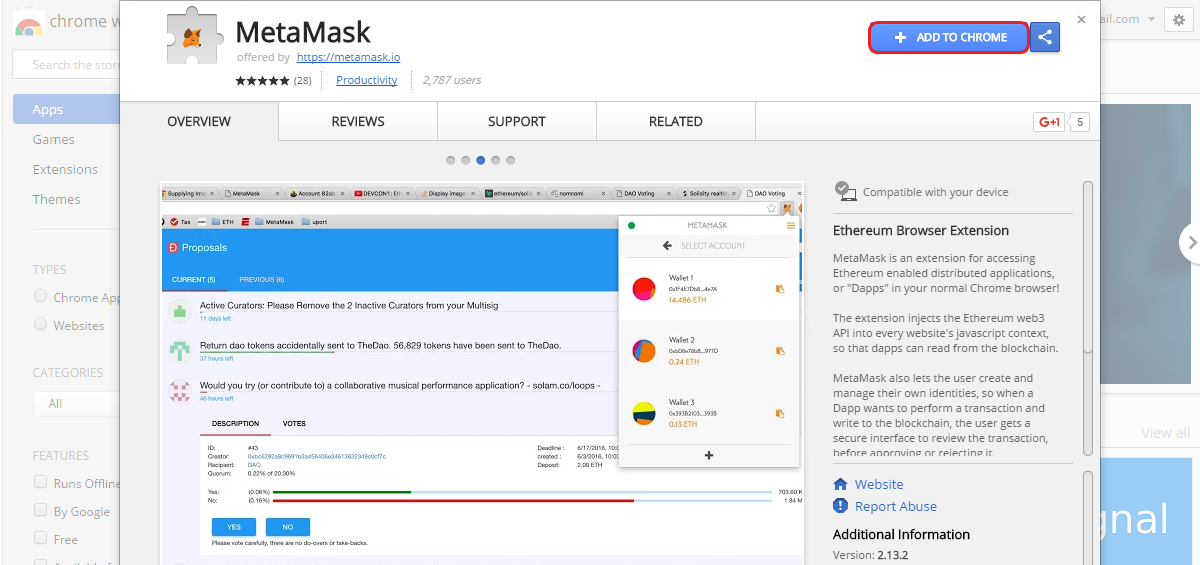The height and width of the screenshot is (565, 1200).
Task: Click the Version: 2.13.2 text
Action: [x=871, y=555]
